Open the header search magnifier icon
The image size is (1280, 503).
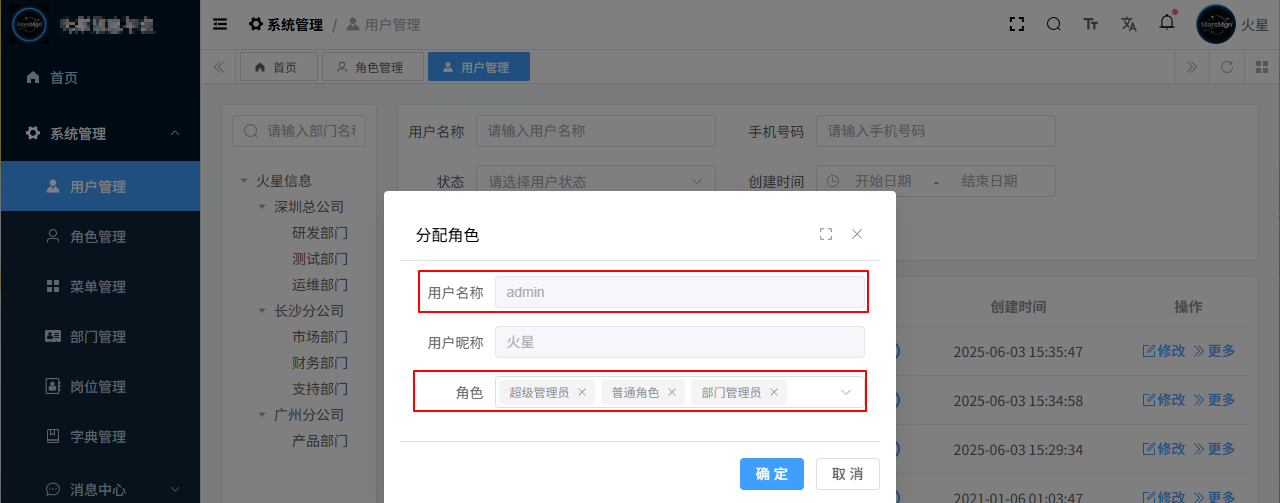click(1054, 24)
